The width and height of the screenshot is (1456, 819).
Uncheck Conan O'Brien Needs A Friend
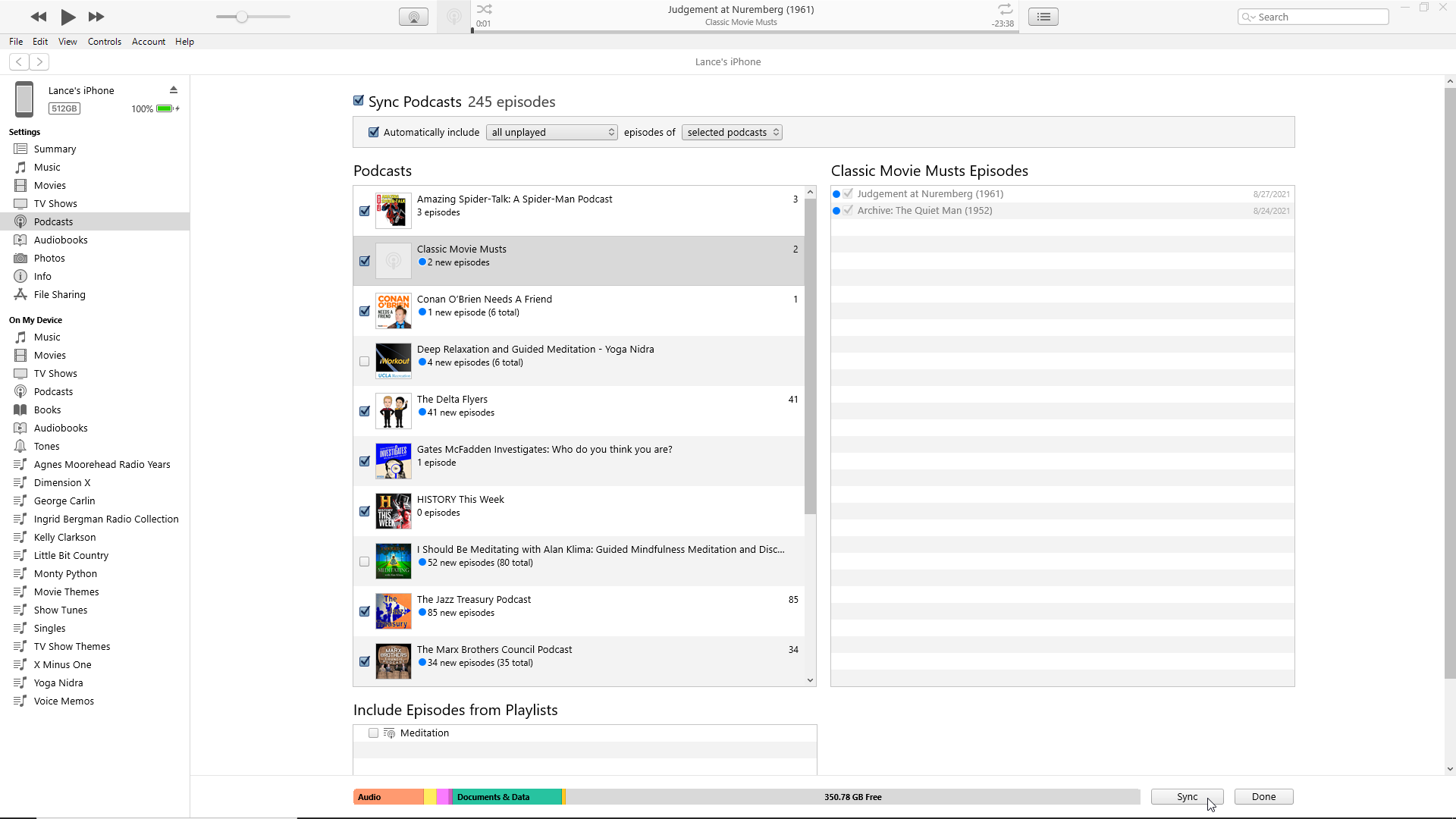(x=365, y=311)
